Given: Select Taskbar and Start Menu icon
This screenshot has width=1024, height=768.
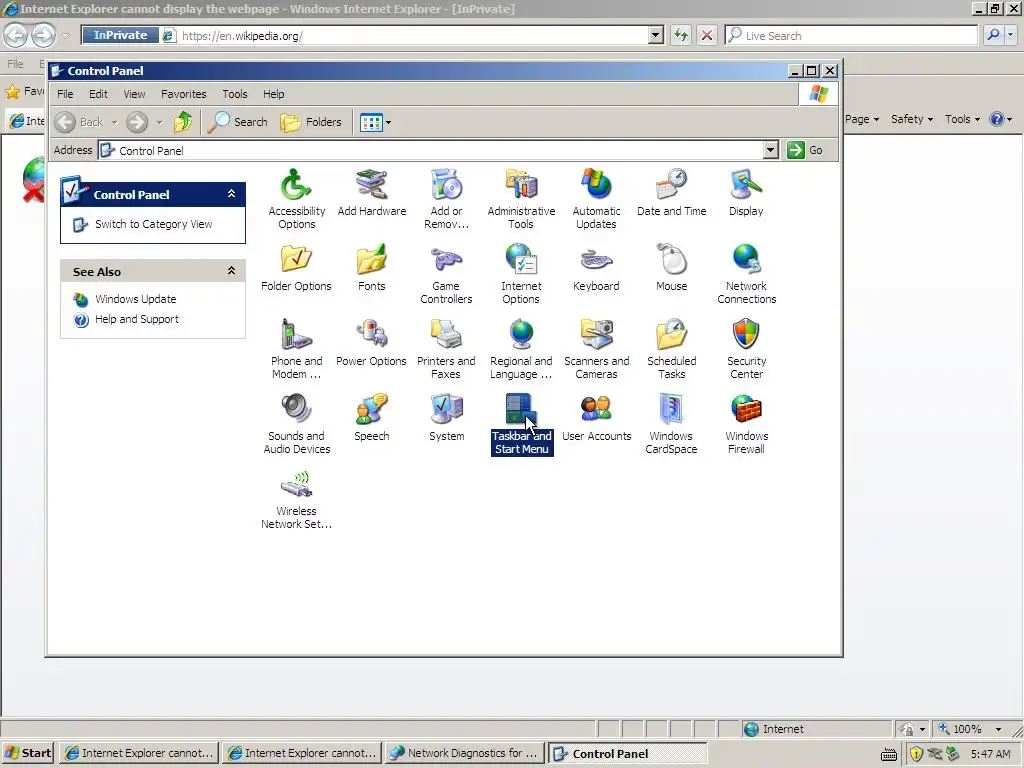Looking at the screenshot, I should point(521,424).
